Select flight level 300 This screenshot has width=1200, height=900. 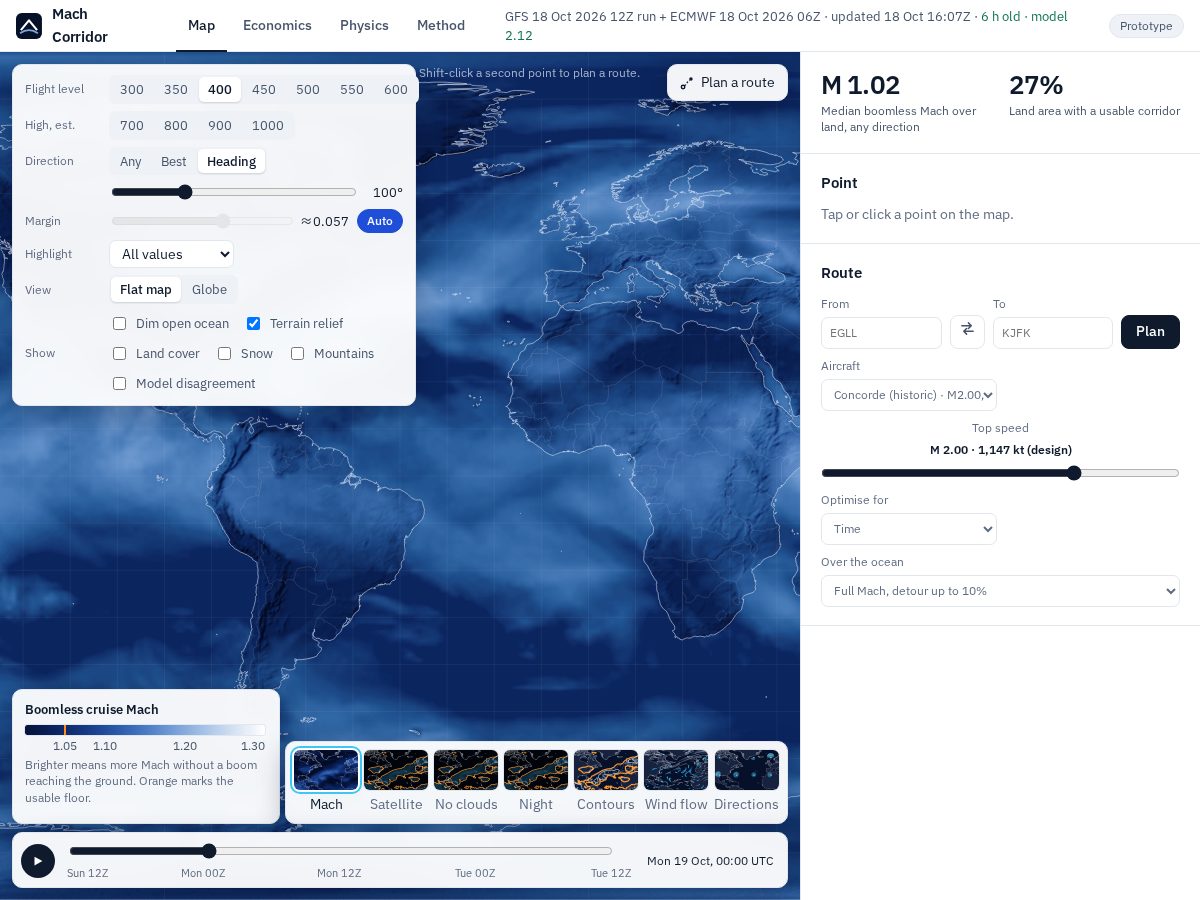click(x=132, y=90)
